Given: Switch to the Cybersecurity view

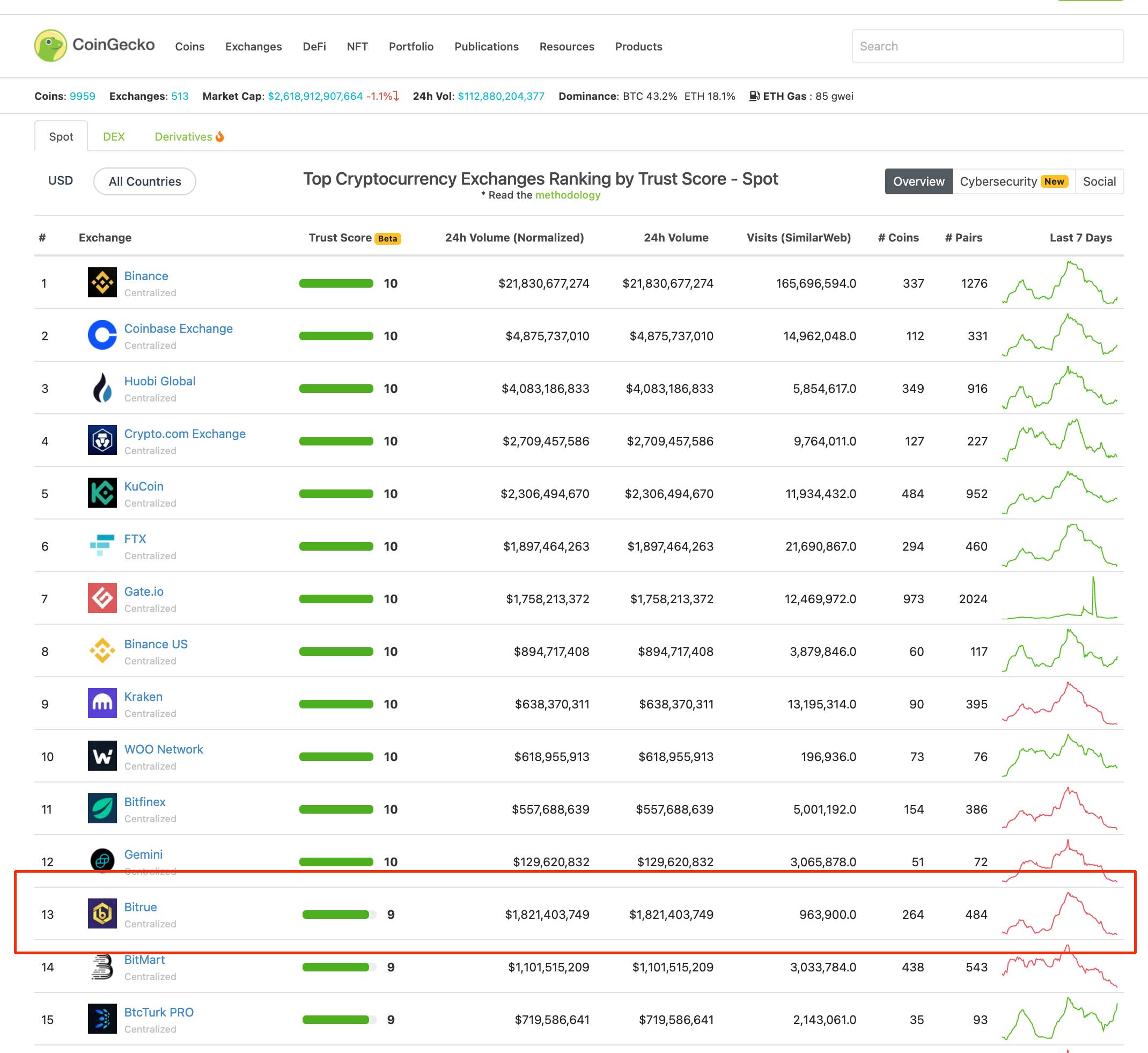Looking at the screenshot, I should point(1013,181).
